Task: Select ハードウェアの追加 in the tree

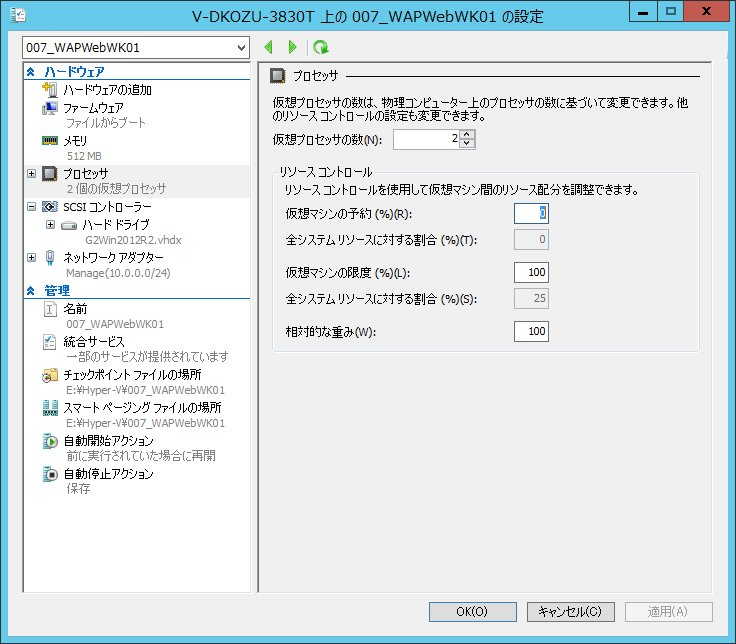Action: tap(107, 90)
